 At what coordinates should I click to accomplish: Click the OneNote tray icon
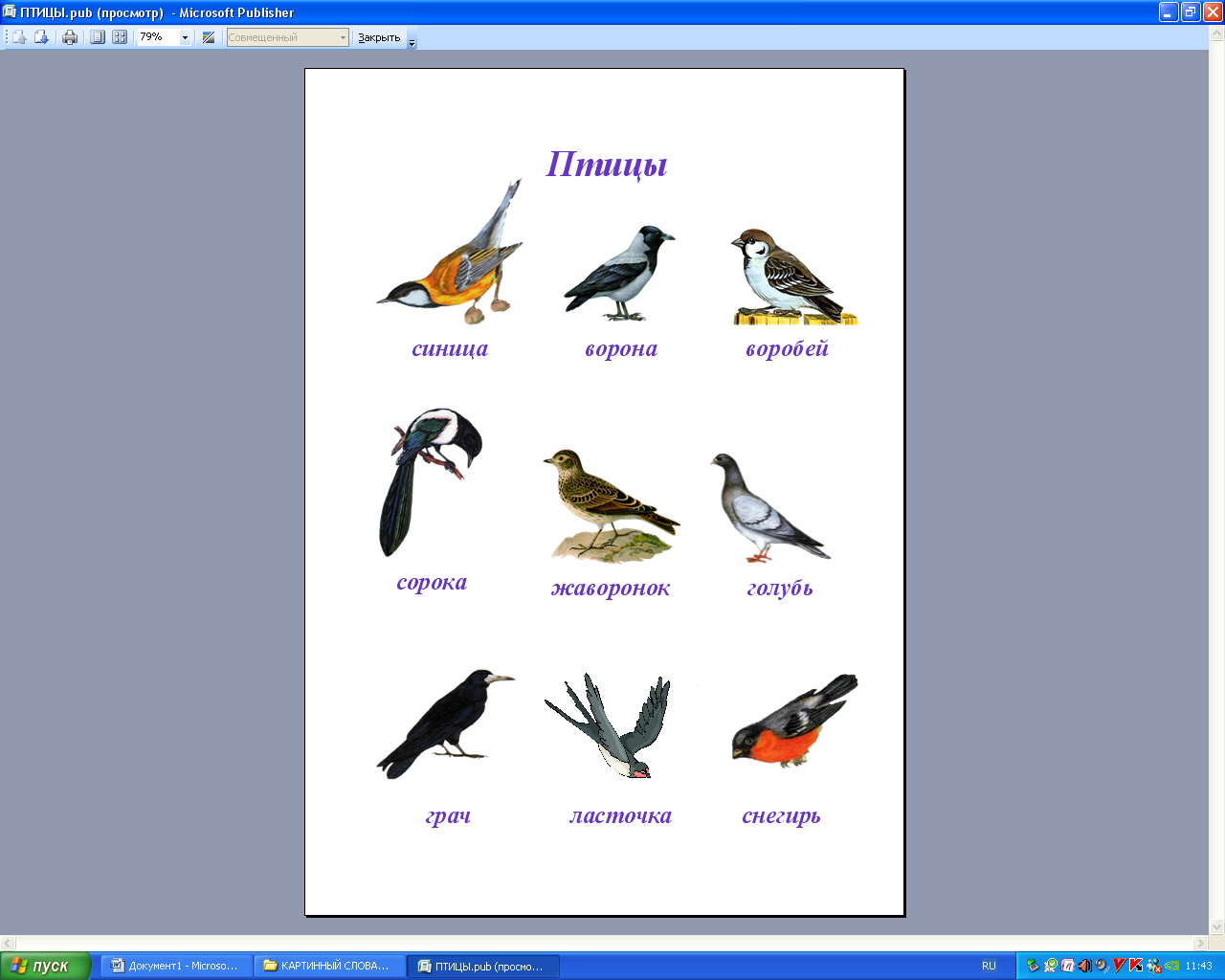1067,966
